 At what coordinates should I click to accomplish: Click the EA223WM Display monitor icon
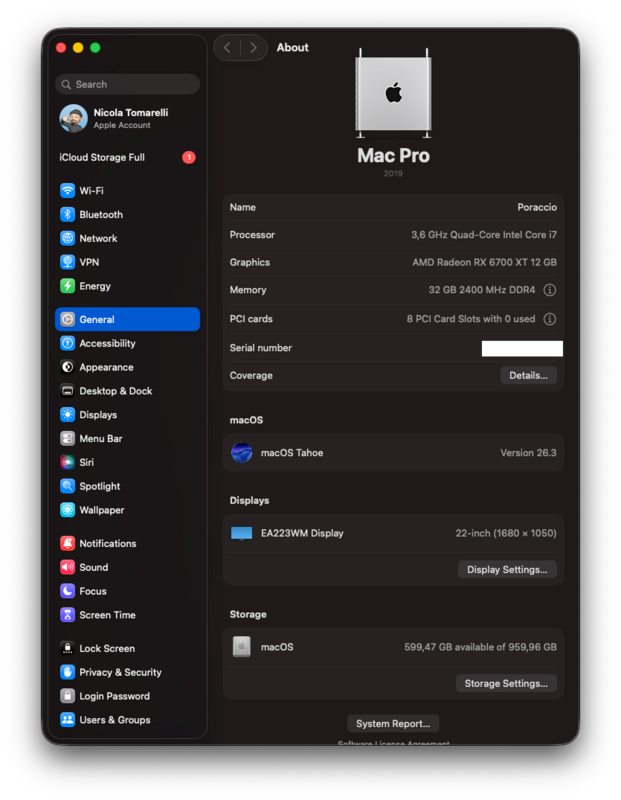click(241, 533)
